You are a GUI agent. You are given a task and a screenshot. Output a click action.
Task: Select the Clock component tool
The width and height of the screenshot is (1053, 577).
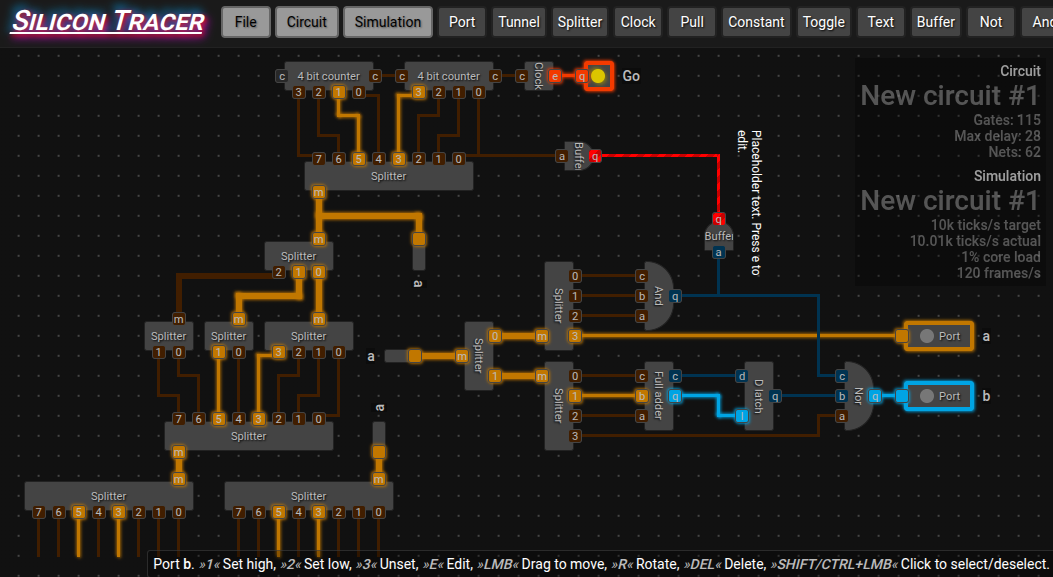click(638, 22)
